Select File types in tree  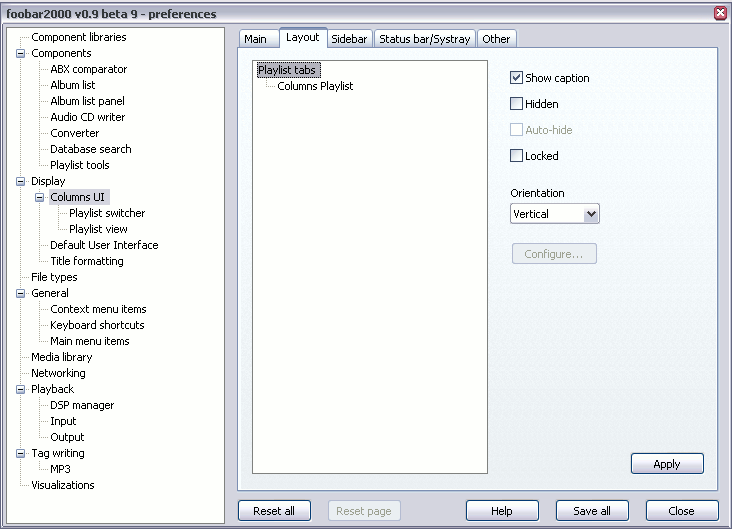(x=54, y=277)
